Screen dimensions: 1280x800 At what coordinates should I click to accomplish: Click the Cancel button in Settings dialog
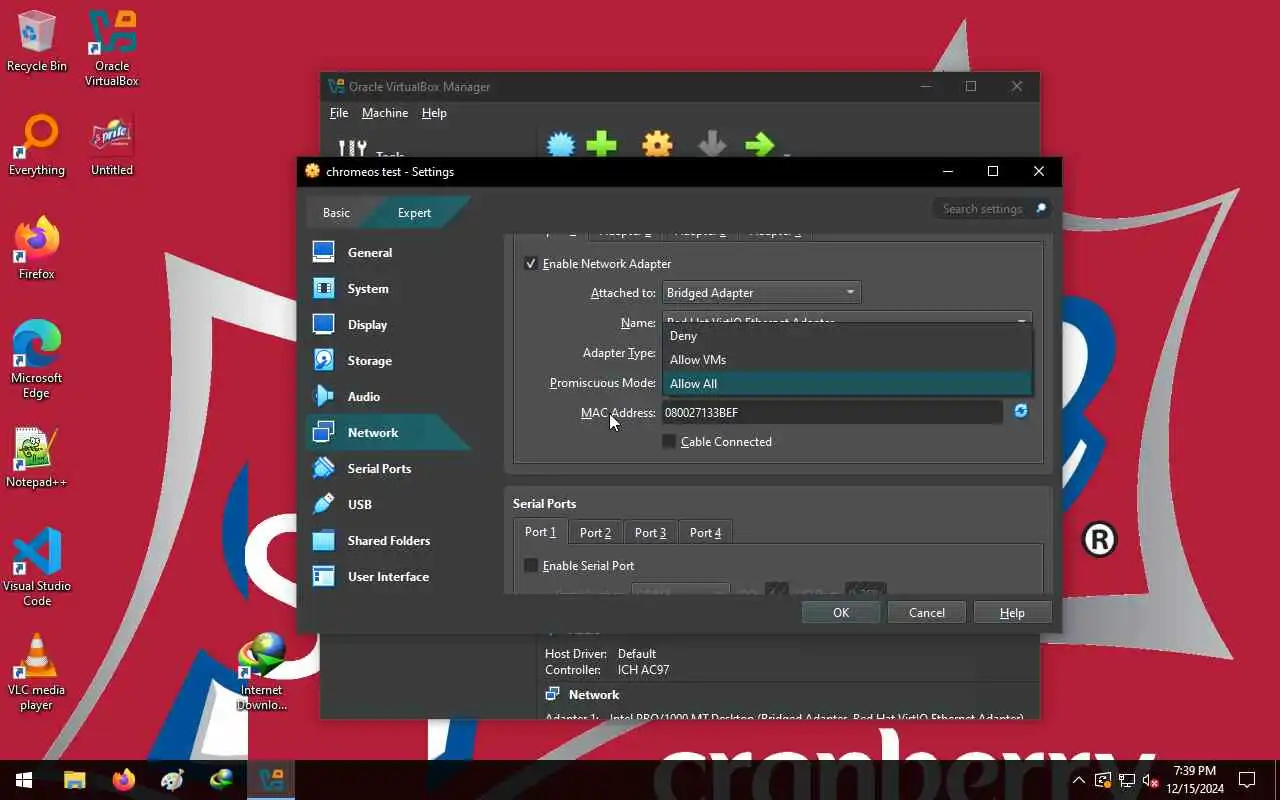click(x=927, y=613)
